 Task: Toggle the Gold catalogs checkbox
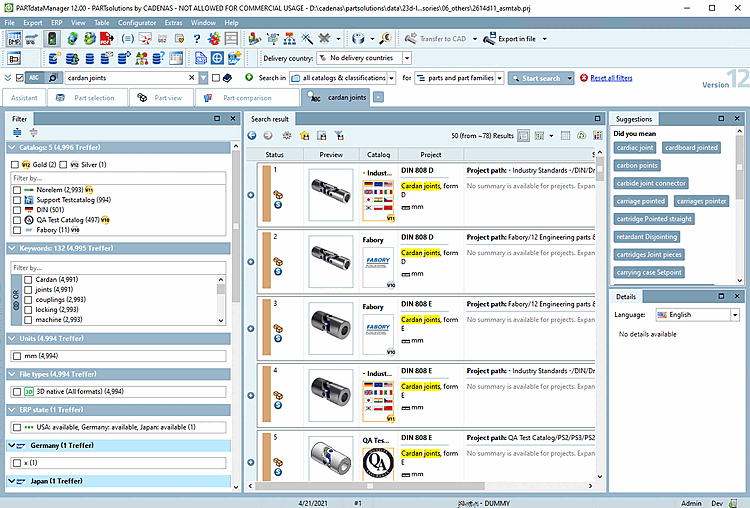click(x=15, y=165)
